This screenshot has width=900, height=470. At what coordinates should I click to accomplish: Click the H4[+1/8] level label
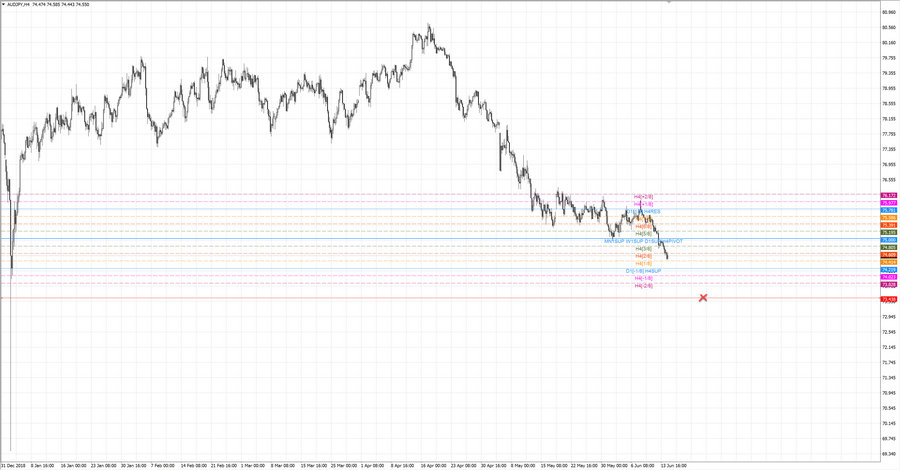pyautogui.click(x=643, y=204)
